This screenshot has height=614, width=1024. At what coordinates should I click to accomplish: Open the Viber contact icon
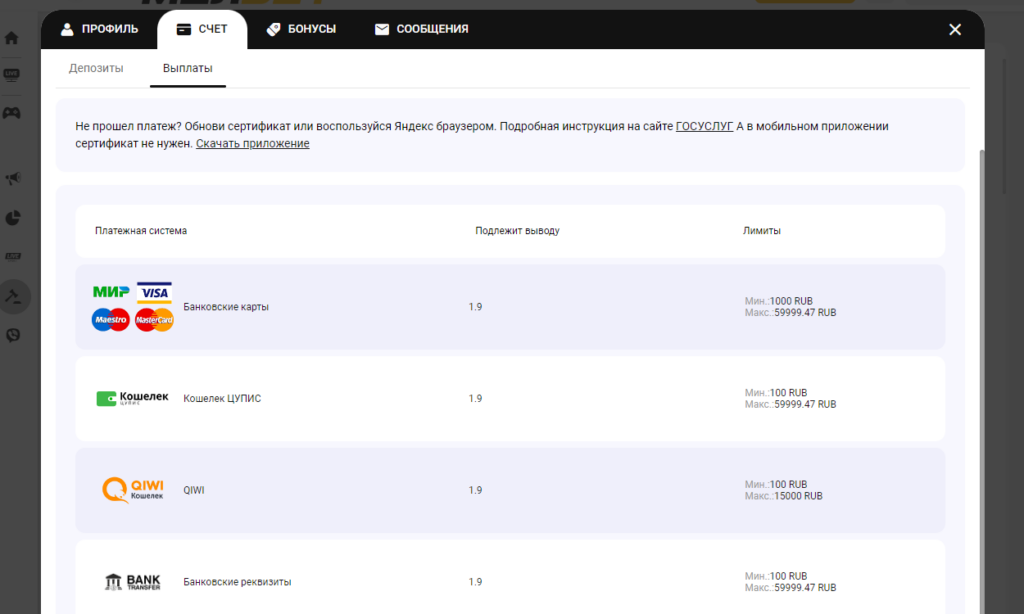point(13,335)
